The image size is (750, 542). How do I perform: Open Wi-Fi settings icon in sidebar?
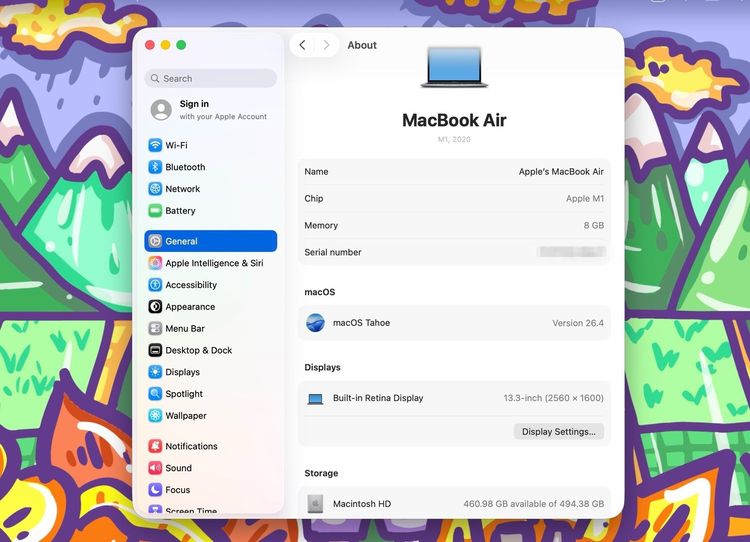(155, 145)
